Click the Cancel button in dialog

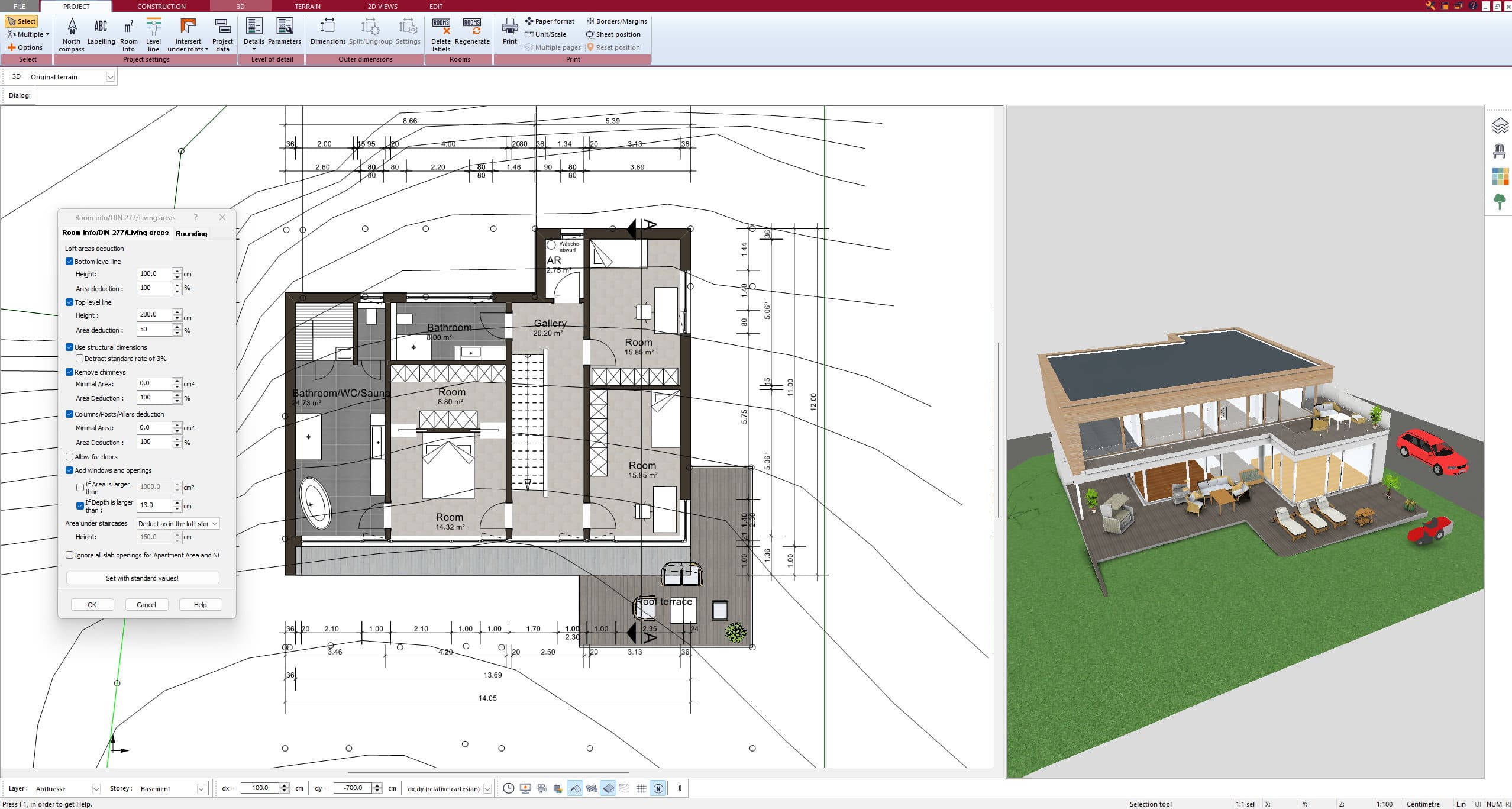(x=146, y=604)
